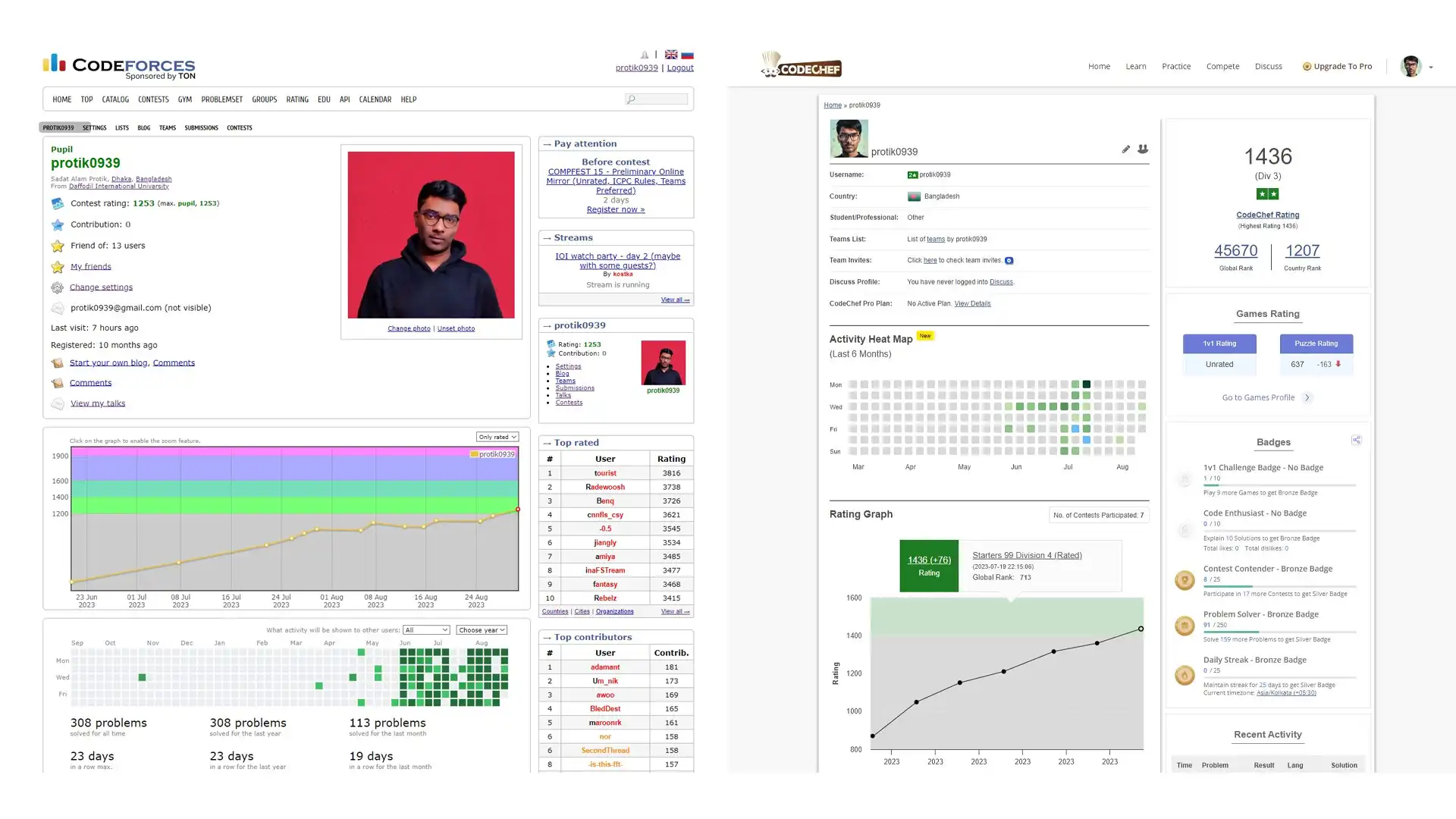The width and height of the screenshot is (1456, 819).
Task: Click the Problem Solver badge progress bar
Action: [1279, 632]
